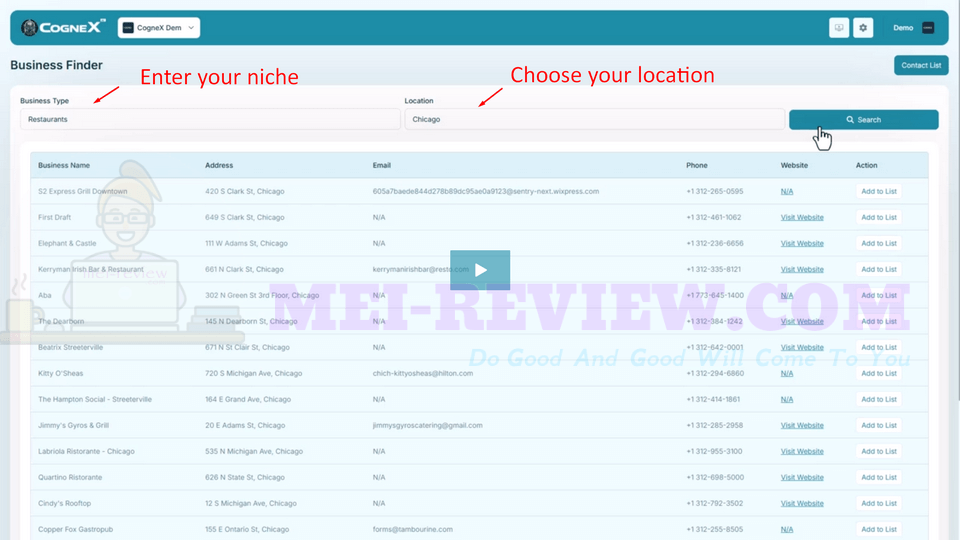This screenshot has width=960, height=540.
Task: Add The Dearborn to list
Action: pyautogui.click(x=879, y=321)
